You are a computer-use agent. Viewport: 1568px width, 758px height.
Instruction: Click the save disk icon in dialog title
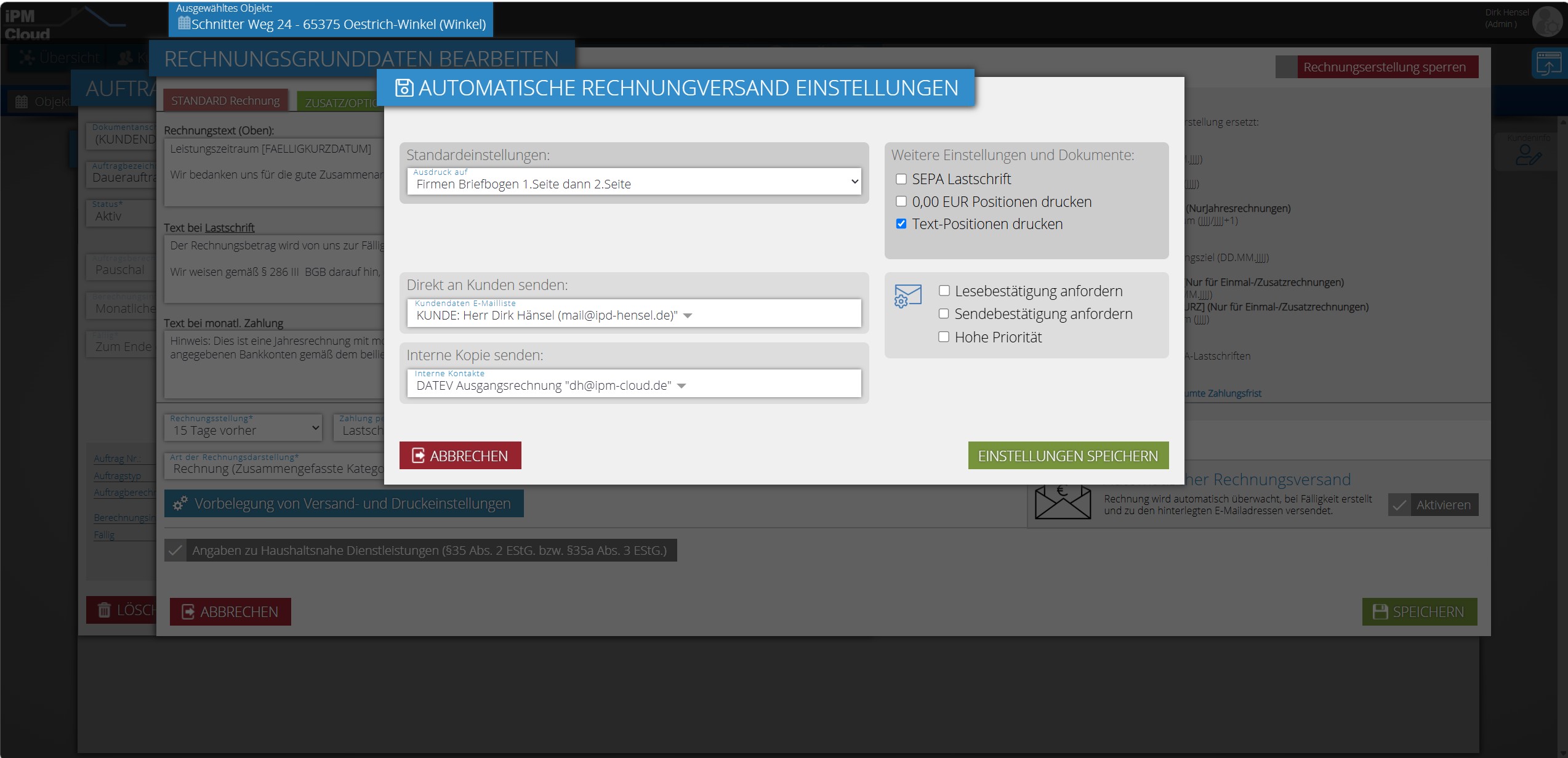click(404, 88)
